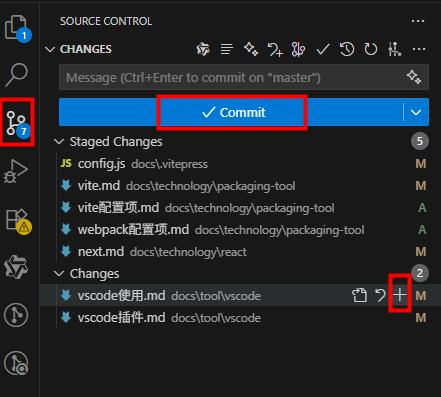
Task: Open the Explorer view in activity bar
Action: [17, 28]
